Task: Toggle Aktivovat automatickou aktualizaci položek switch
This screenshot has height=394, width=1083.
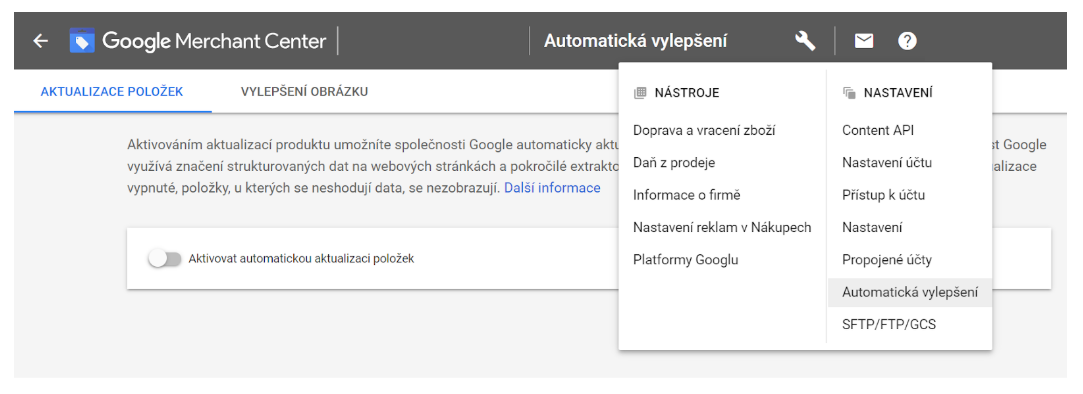Action: point(164,259)
